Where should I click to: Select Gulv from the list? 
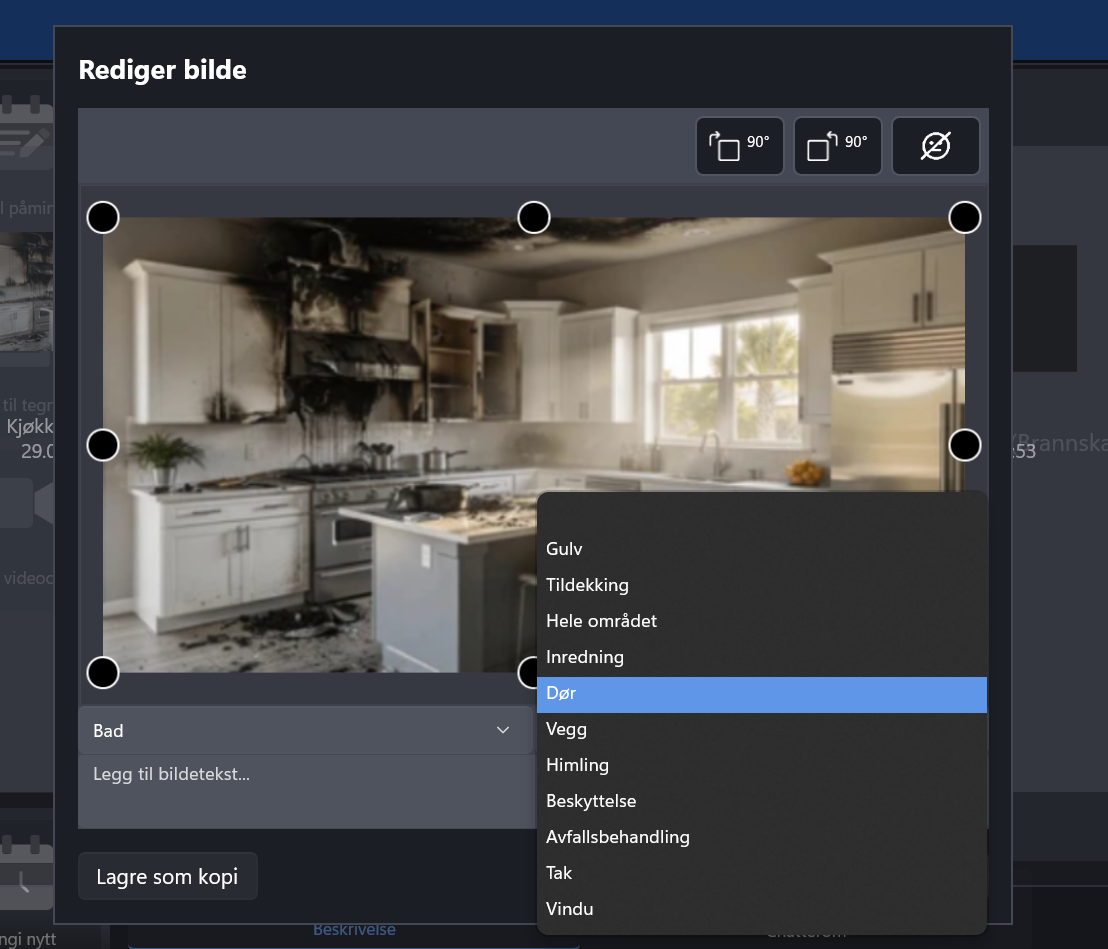[x=762, y=549]
